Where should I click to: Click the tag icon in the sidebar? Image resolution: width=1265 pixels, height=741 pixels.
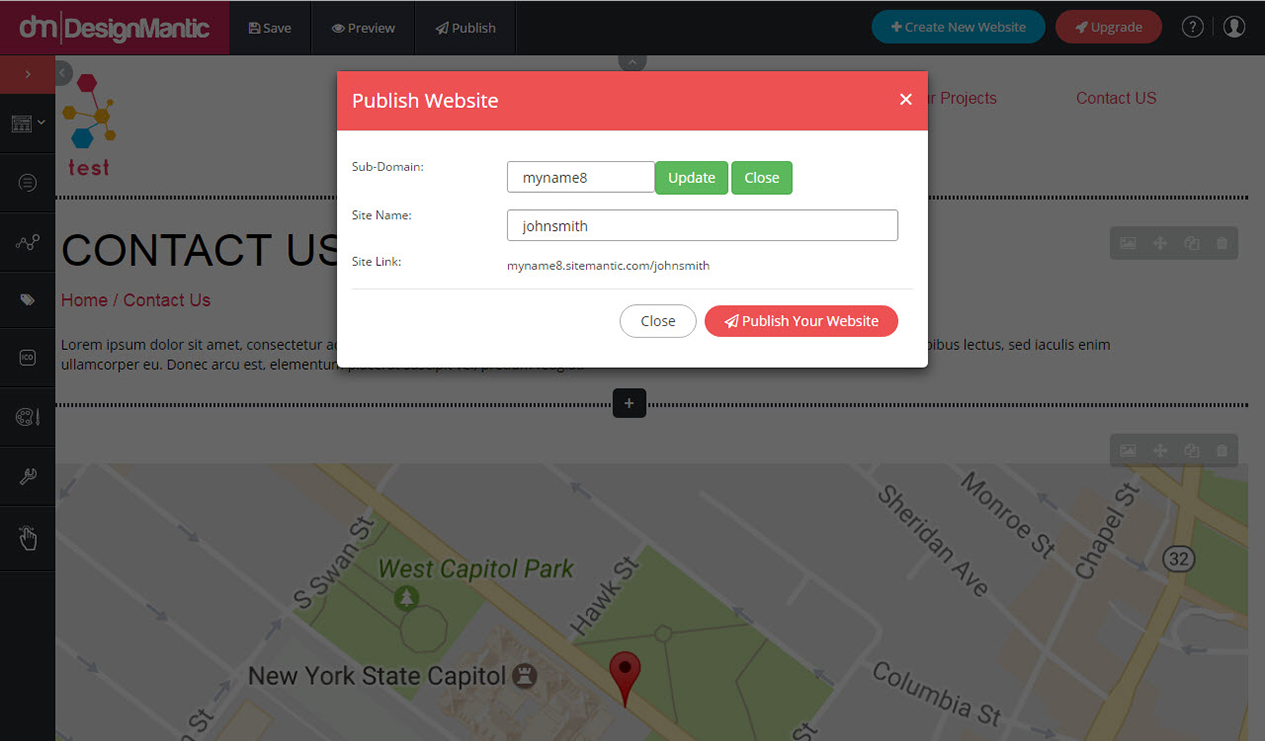pyautogui.click(x=27, y=301)
